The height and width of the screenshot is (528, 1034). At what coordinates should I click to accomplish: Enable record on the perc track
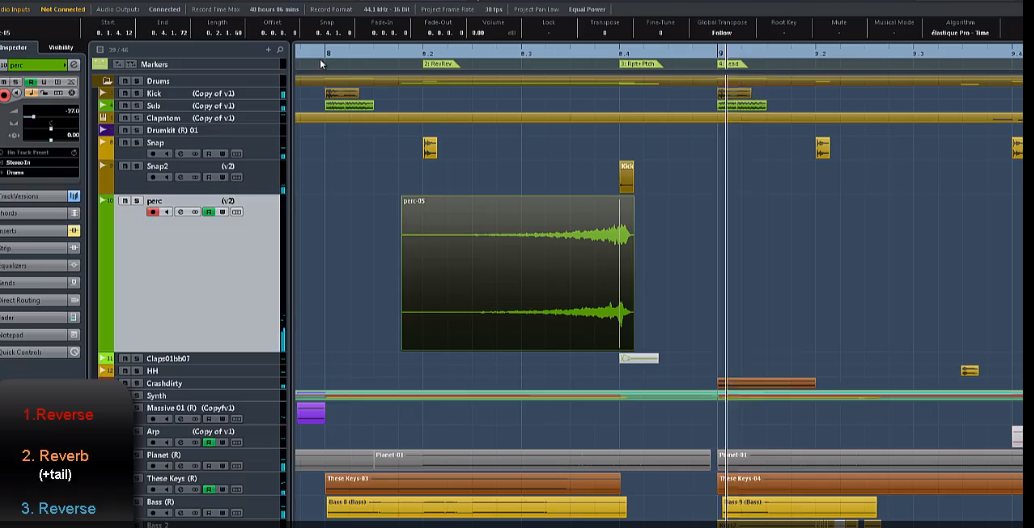153,212
